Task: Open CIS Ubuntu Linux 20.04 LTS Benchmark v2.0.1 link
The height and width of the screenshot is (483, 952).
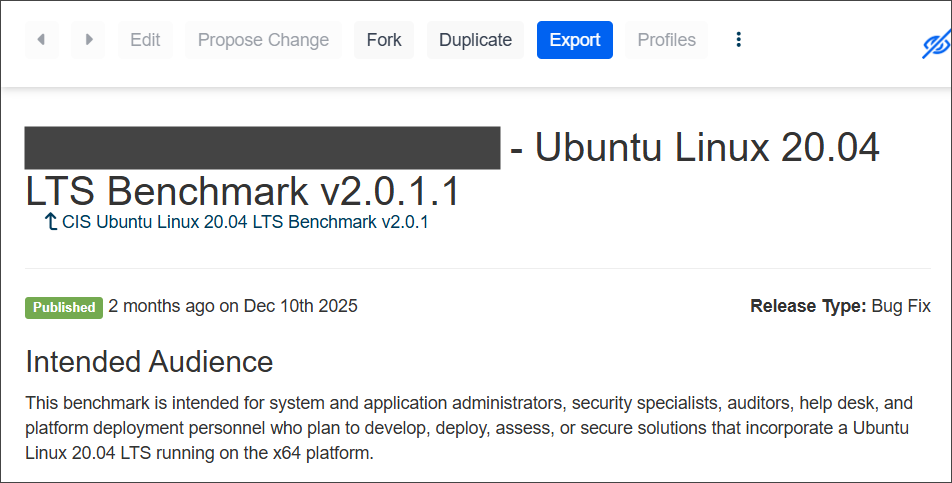Action: coord(245,222)
